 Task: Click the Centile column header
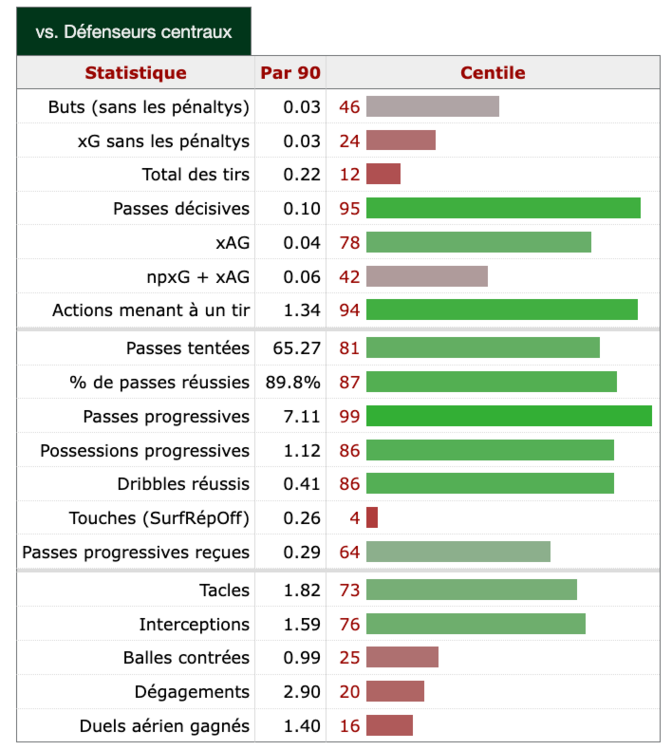(x=492, y=73)
